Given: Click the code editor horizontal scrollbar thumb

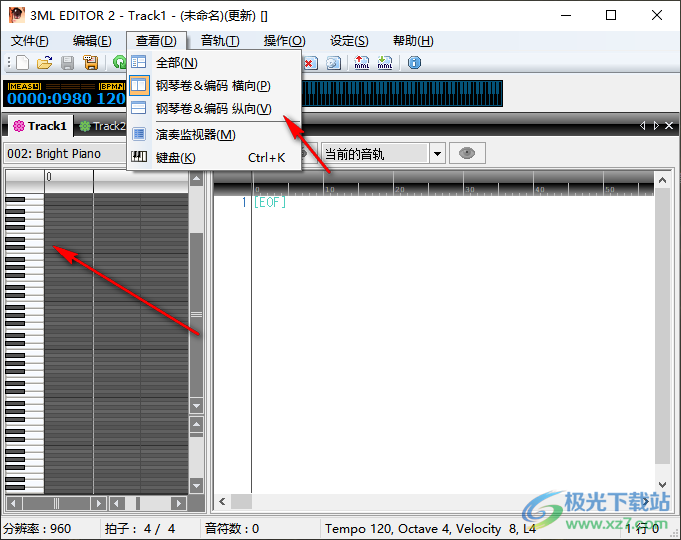Looking at the screenshot, I should tap(241, 501).
